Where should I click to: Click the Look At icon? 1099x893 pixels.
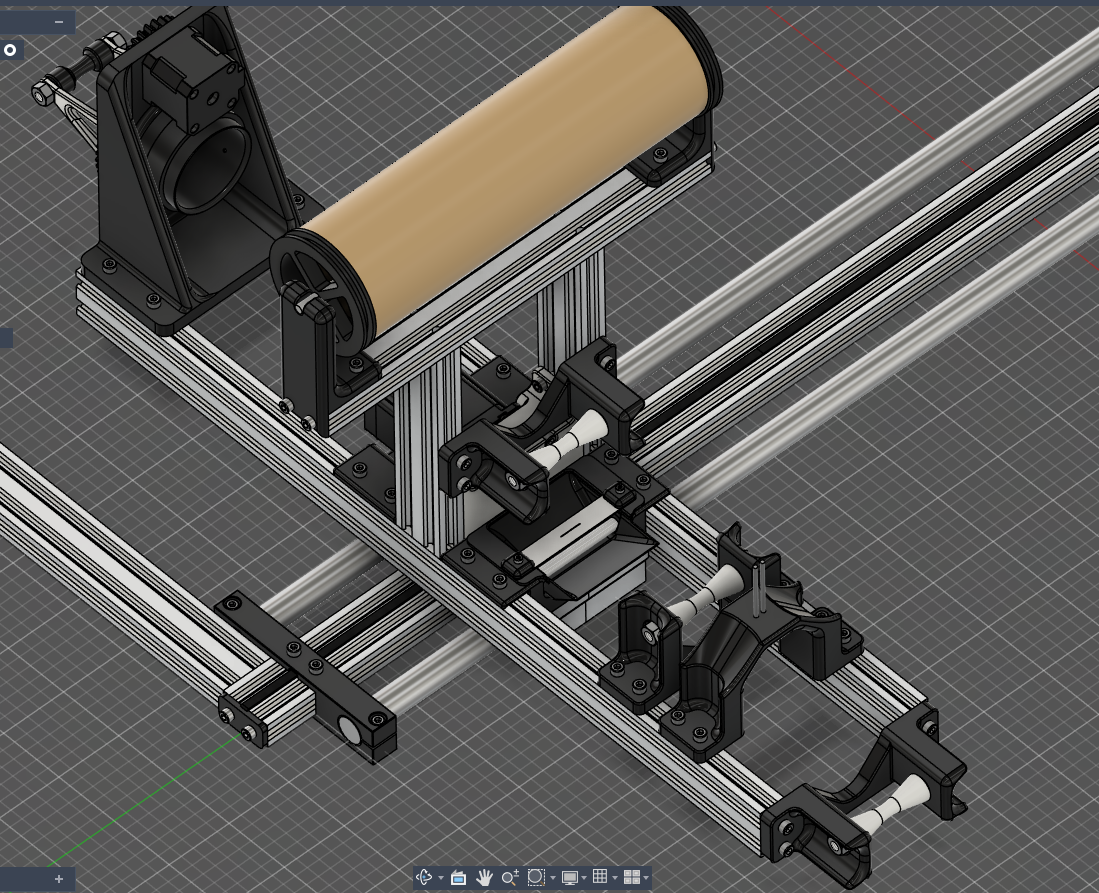click(x=458, y=877)
